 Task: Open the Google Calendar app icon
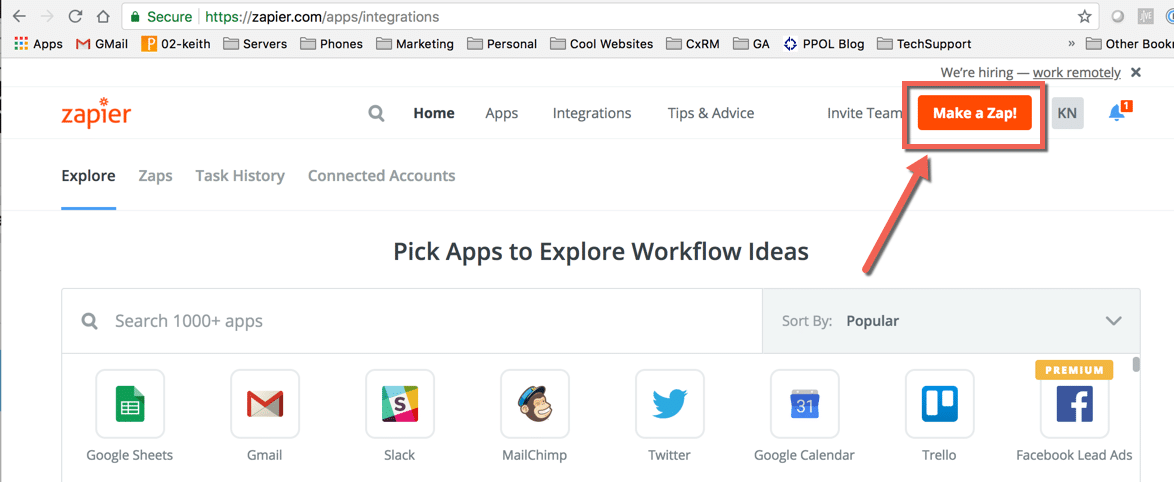point(804,404)
